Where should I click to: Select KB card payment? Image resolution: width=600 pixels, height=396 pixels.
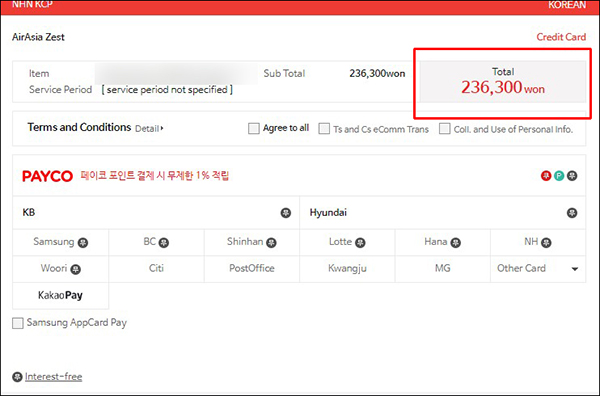coord(156,213)
